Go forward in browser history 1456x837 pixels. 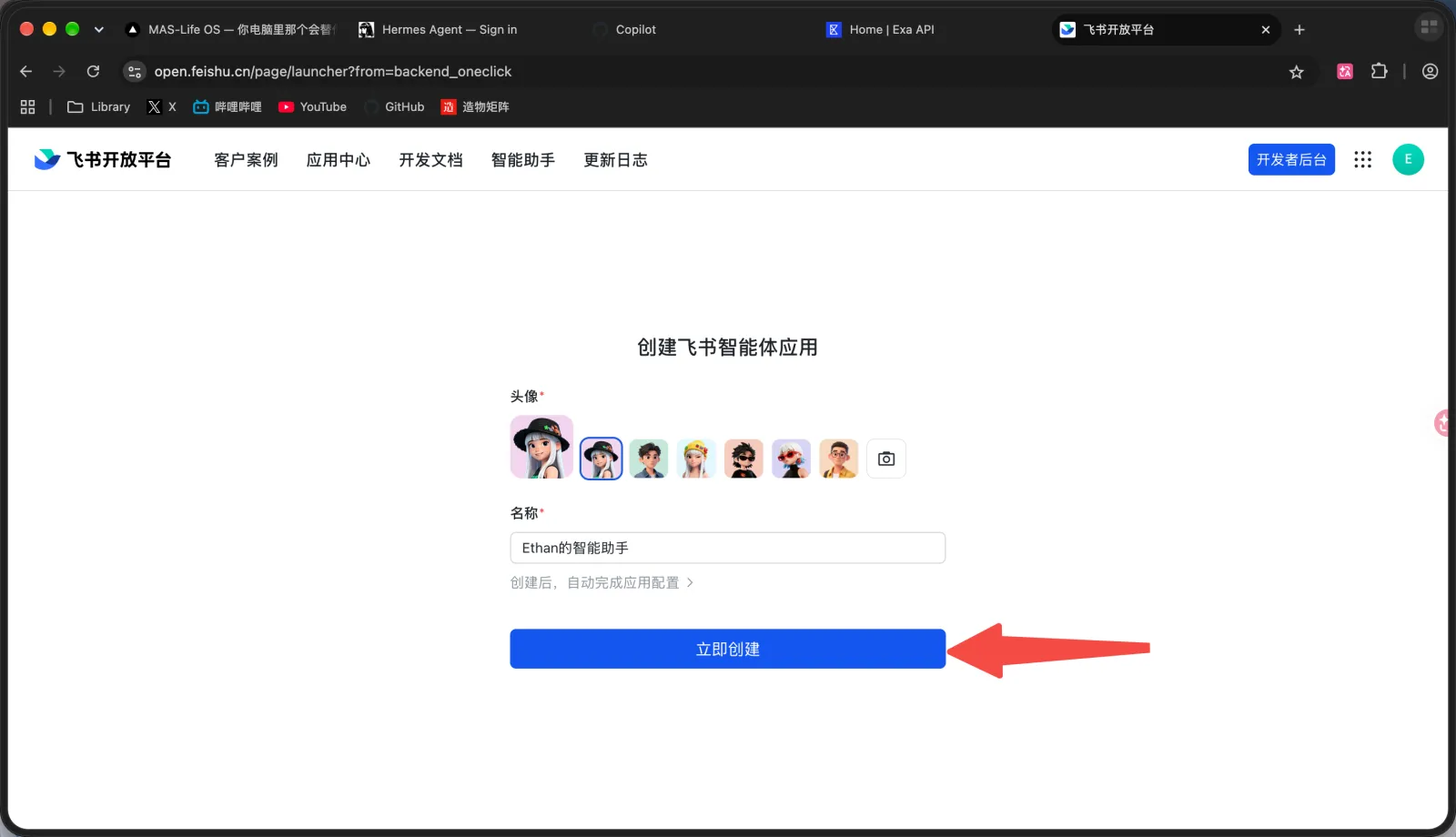tap(59, 71)
